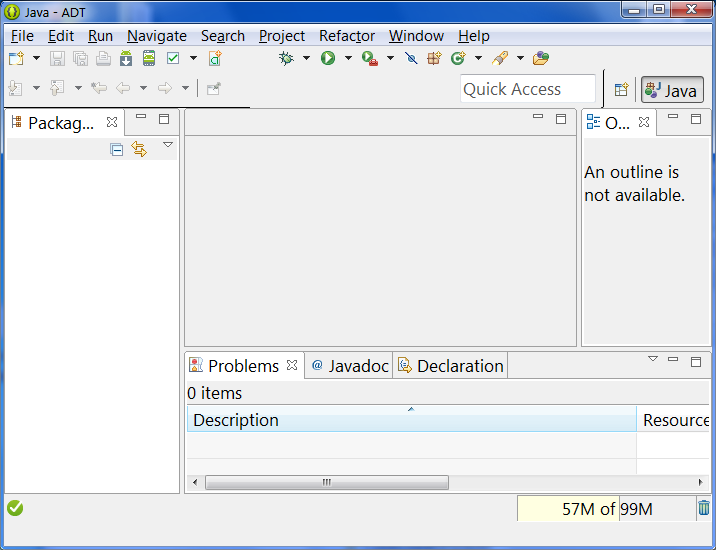Image resolution: width=716 pixels, height=550 pixels.
Task: Open the Search flashlight dropdown arrow
Action: pos(520,58)
